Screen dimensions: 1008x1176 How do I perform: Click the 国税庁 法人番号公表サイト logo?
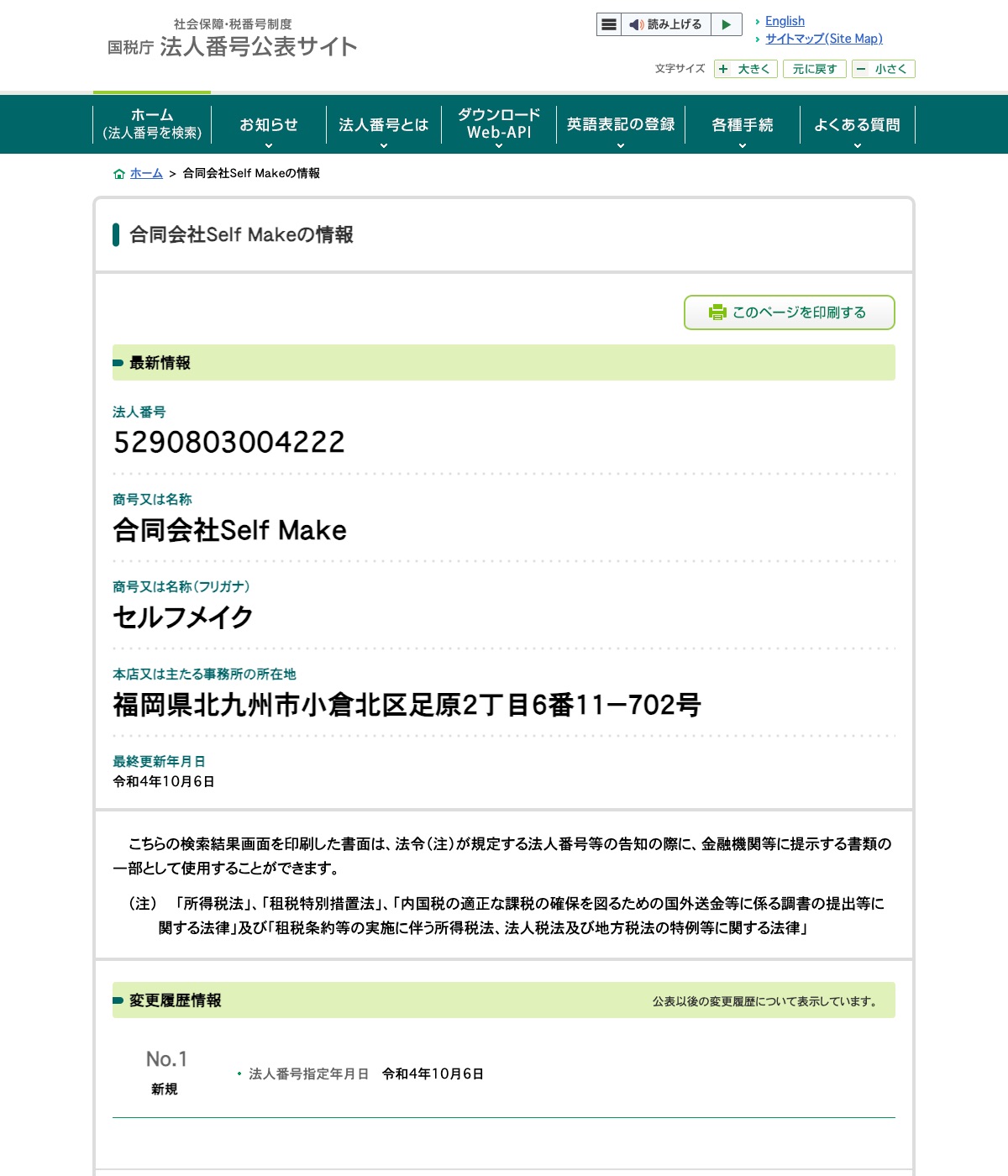pyautogui.click(x=233, y=39)
